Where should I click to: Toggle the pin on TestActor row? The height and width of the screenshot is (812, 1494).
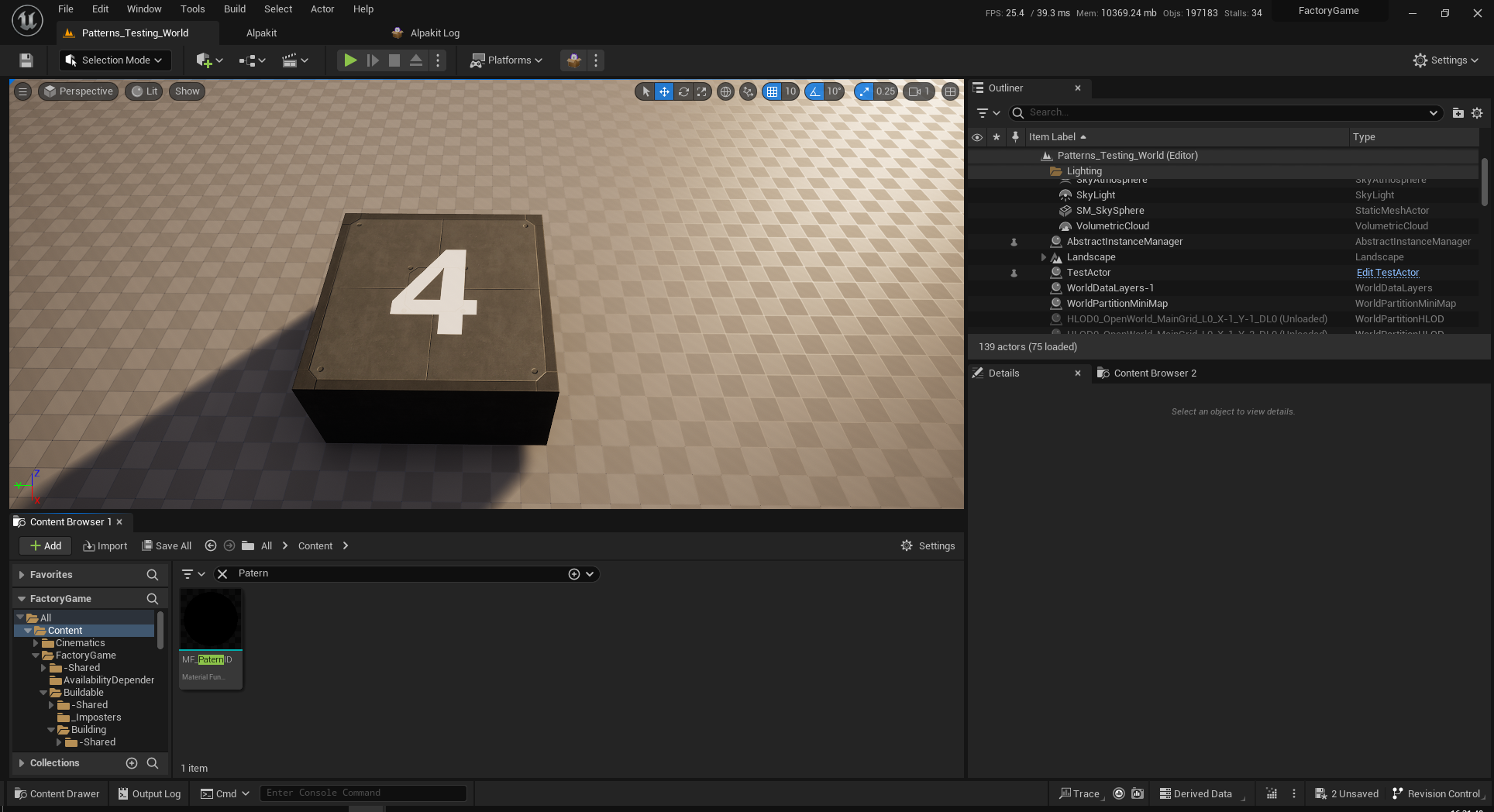1014,273
